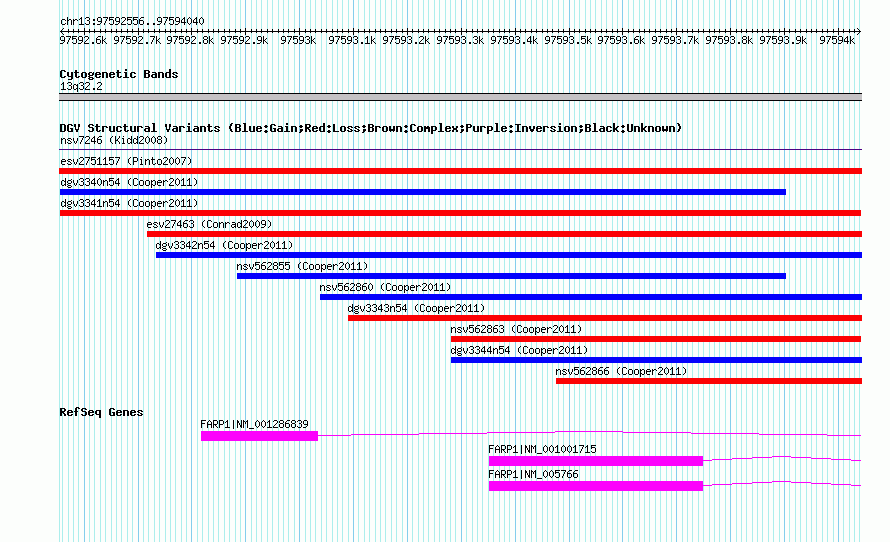
Task: Open the nsv562860 (Cooper2011) variant label
Action: (x=385, y=287)
